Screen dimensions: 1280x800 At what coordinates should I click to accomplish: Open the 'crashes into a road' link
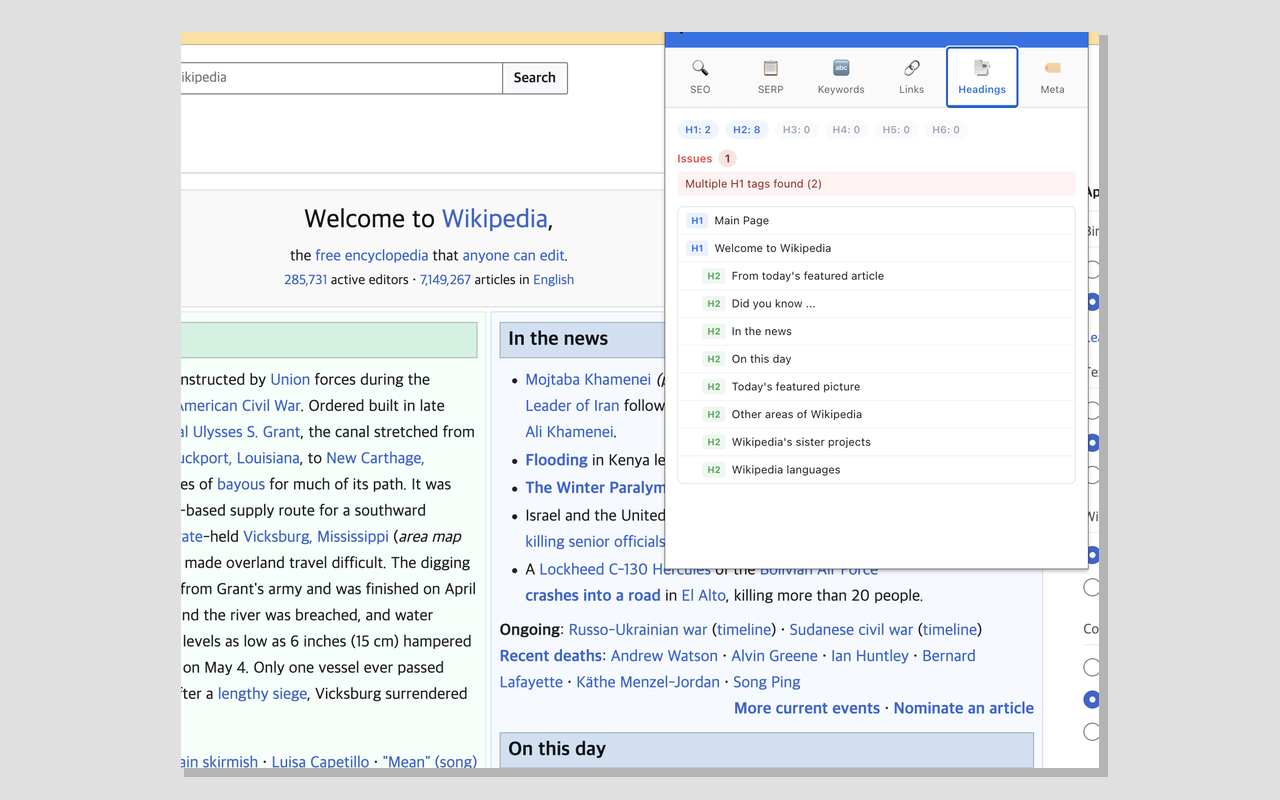pos(593,596)
